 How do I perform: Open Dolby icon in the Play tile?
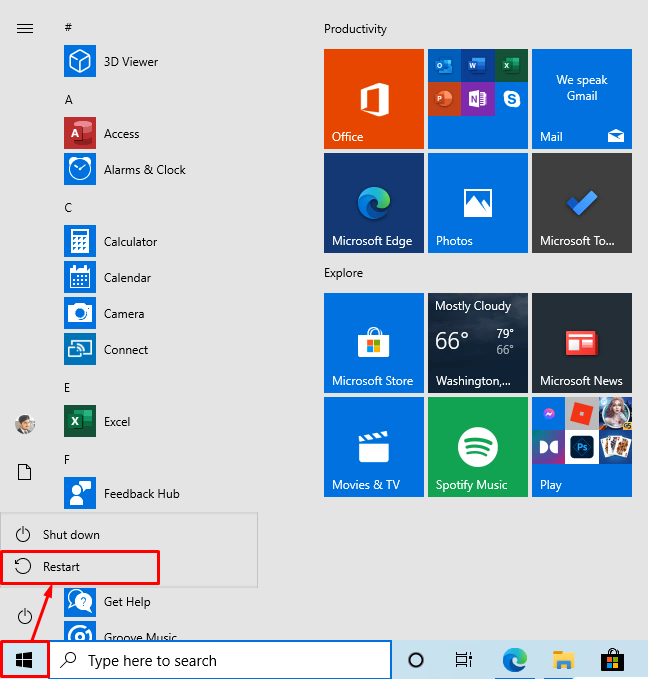[x=548, y=447]
